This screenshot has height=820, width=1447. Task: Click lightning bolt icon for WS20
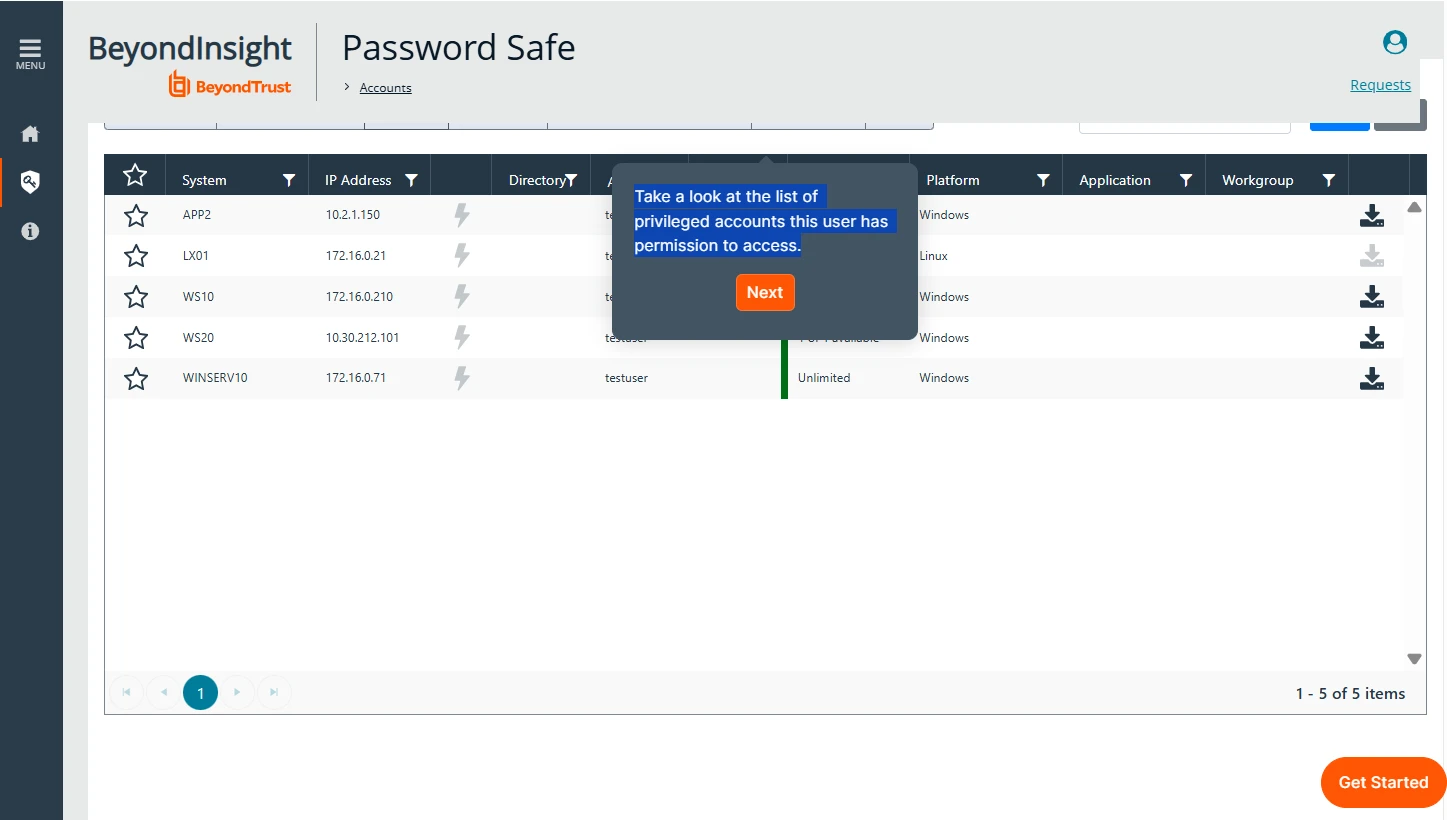click(x=462, y=338)
